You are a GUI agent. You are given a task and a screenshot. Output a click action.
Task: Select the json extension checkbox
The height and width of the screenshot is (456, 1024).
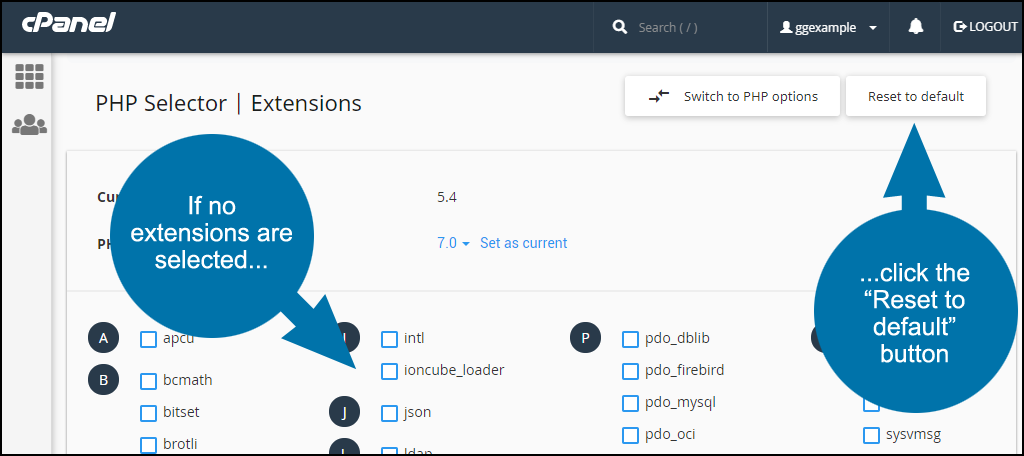389,413
